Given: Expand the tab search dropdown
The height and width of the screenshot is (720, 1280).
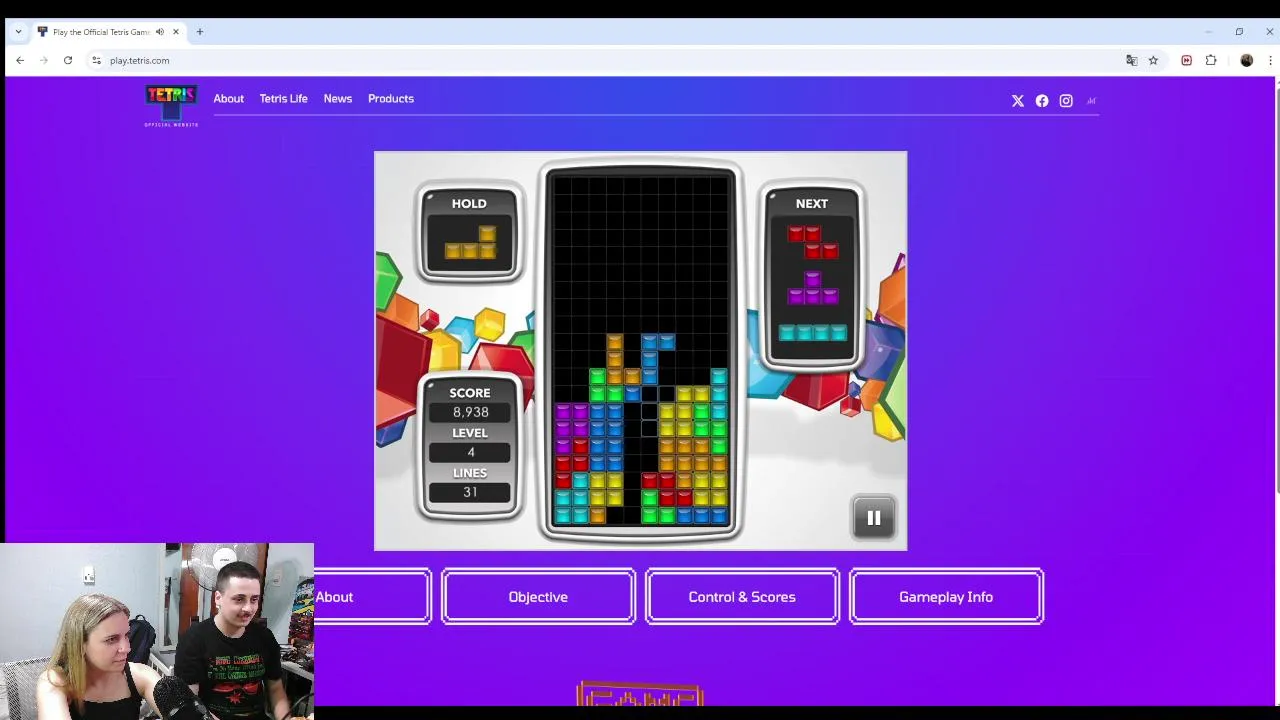Looking at the screenshot, I should pyautogui.click(x=18, y=32).
